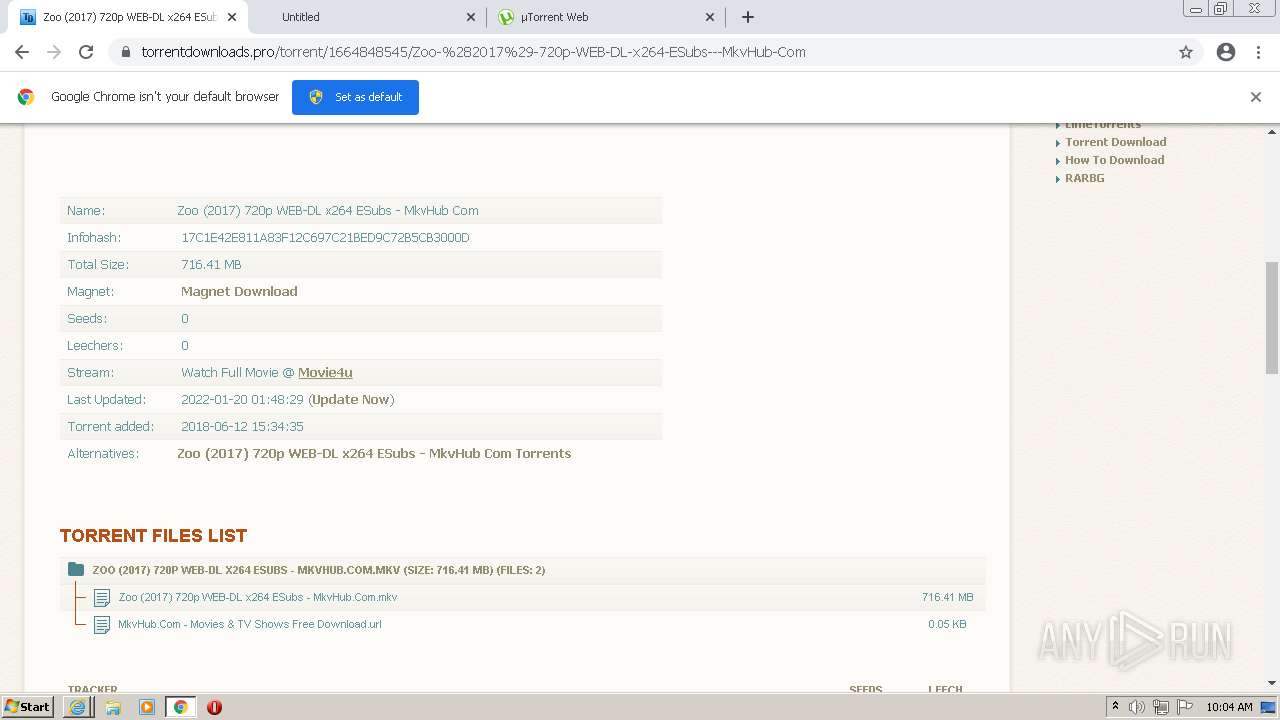
Task: Open the Zoo (2017) alternatives Torrents link
Action: [x=374, y=454]
